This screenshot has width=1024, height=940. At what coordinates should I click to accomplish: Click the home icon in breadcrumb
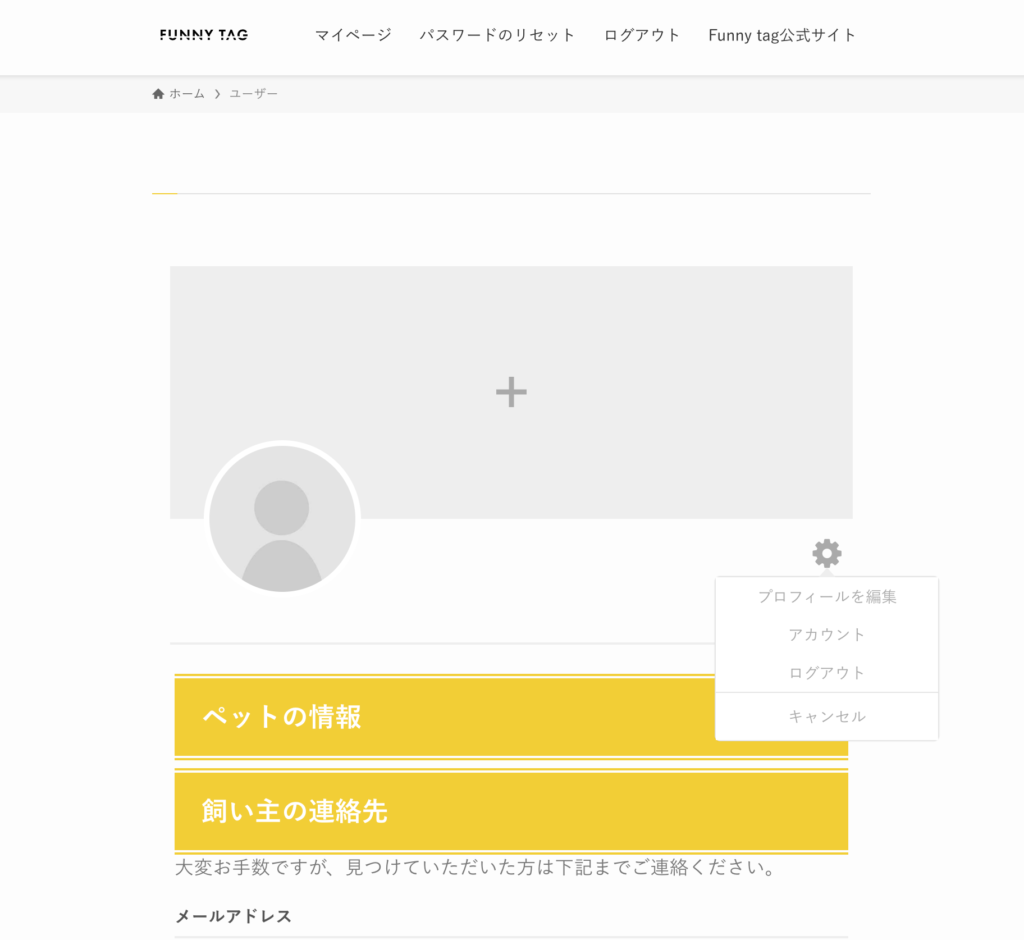[x=158, y=94]
